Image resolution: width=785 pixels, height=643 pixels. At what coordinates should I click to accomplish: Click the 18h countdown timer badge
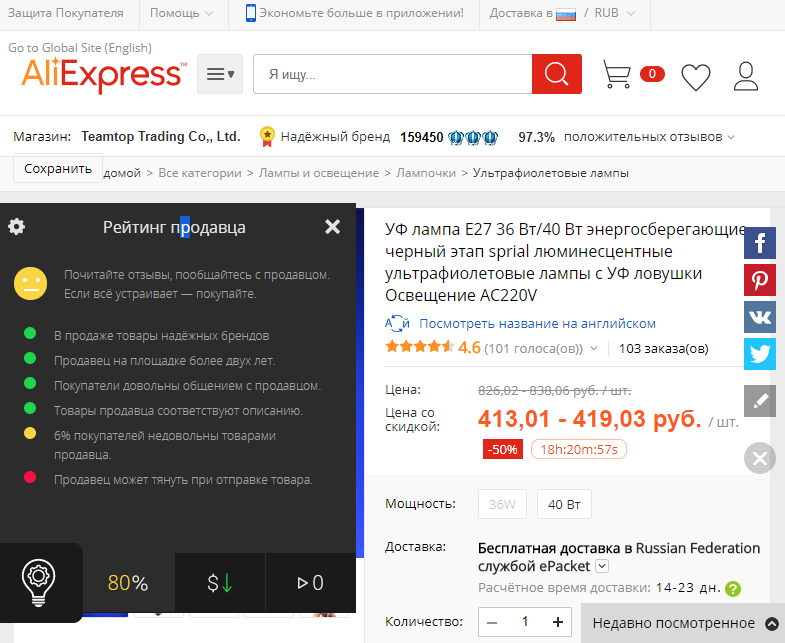(579, 449)
